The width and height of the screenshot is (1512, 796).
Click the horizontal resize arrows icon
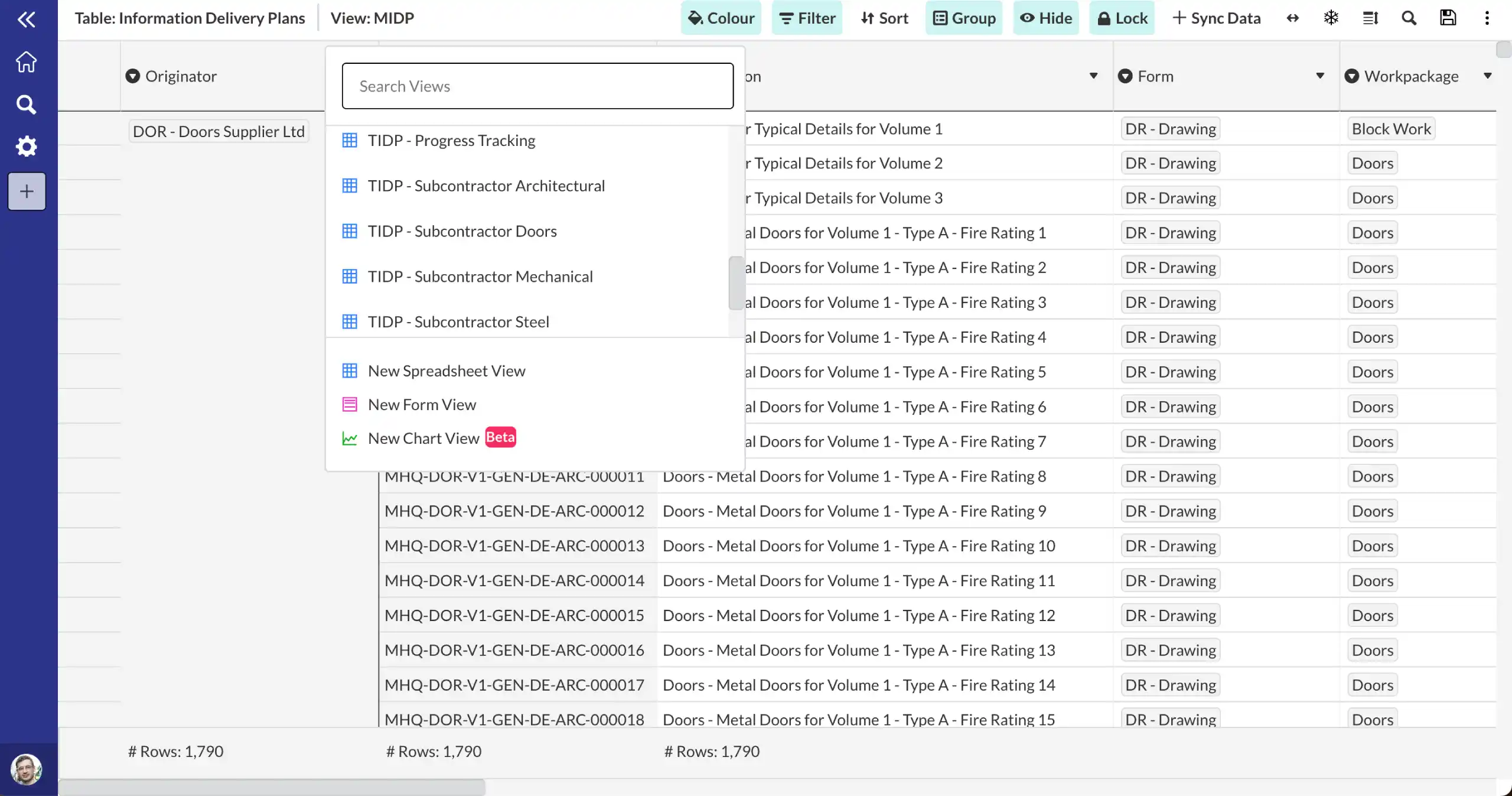pos(1293,18)
